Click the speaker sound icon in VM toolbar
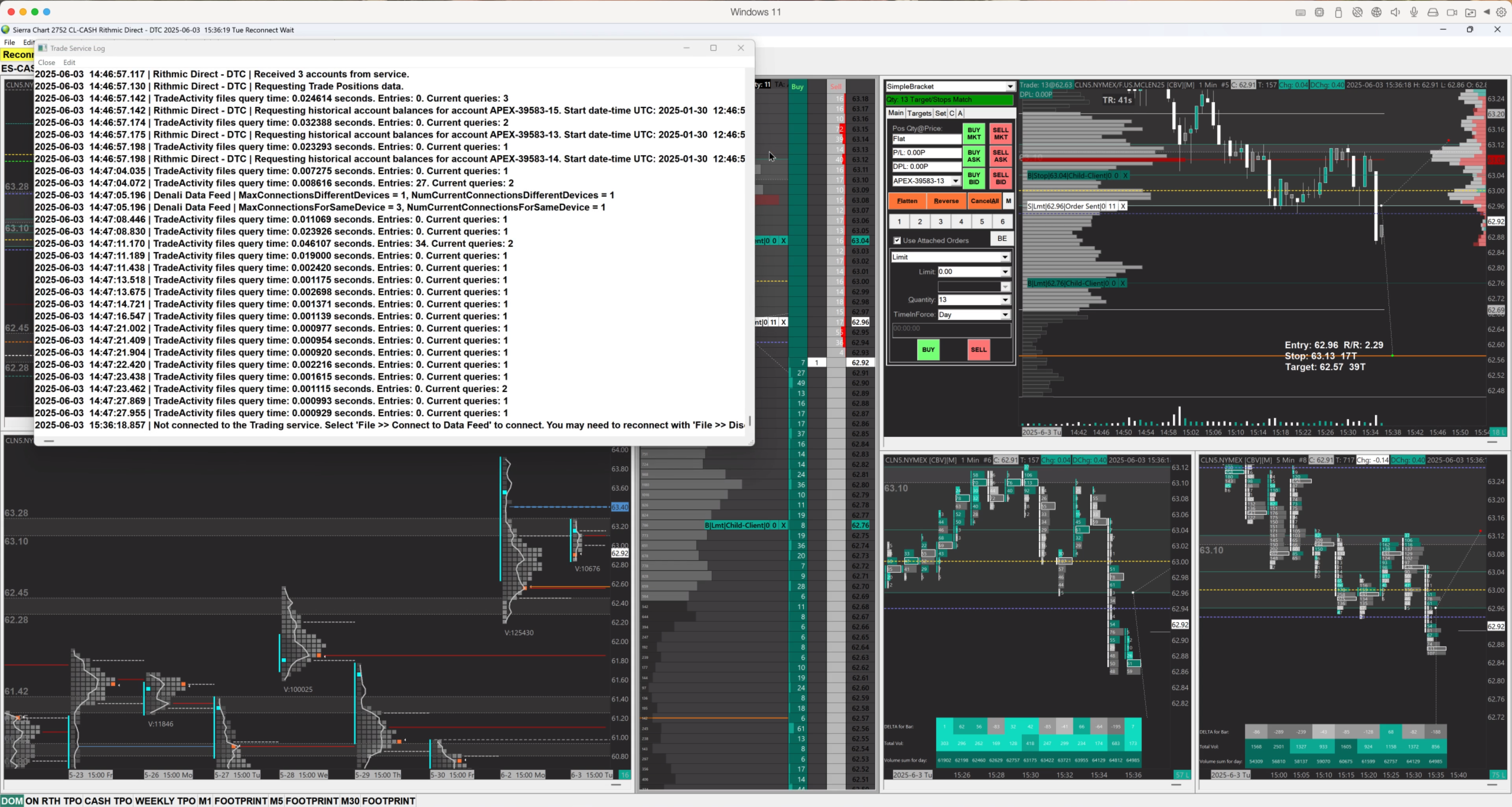 [1395, 12]
